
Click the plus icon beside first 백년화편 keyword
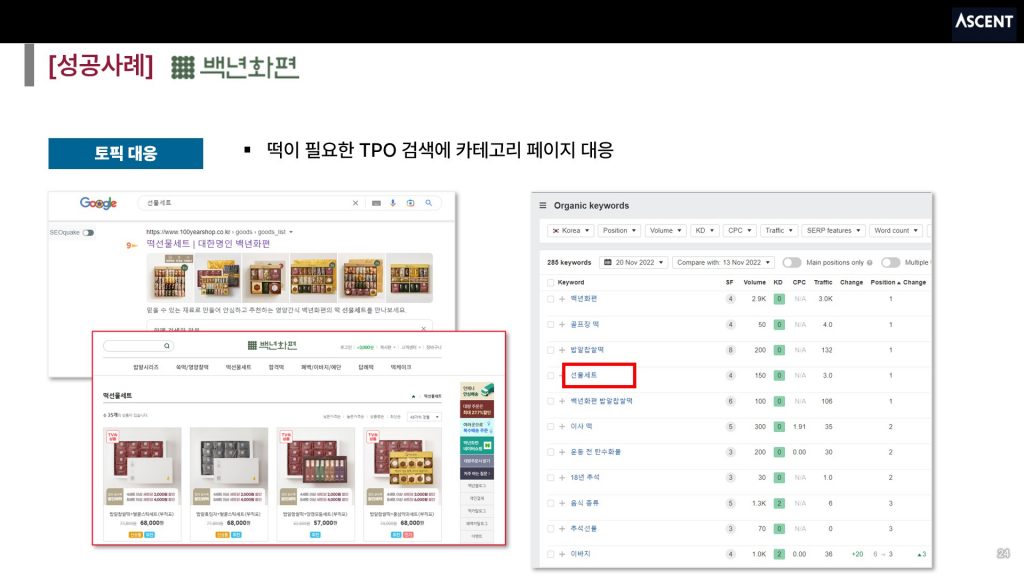point(562,299)
